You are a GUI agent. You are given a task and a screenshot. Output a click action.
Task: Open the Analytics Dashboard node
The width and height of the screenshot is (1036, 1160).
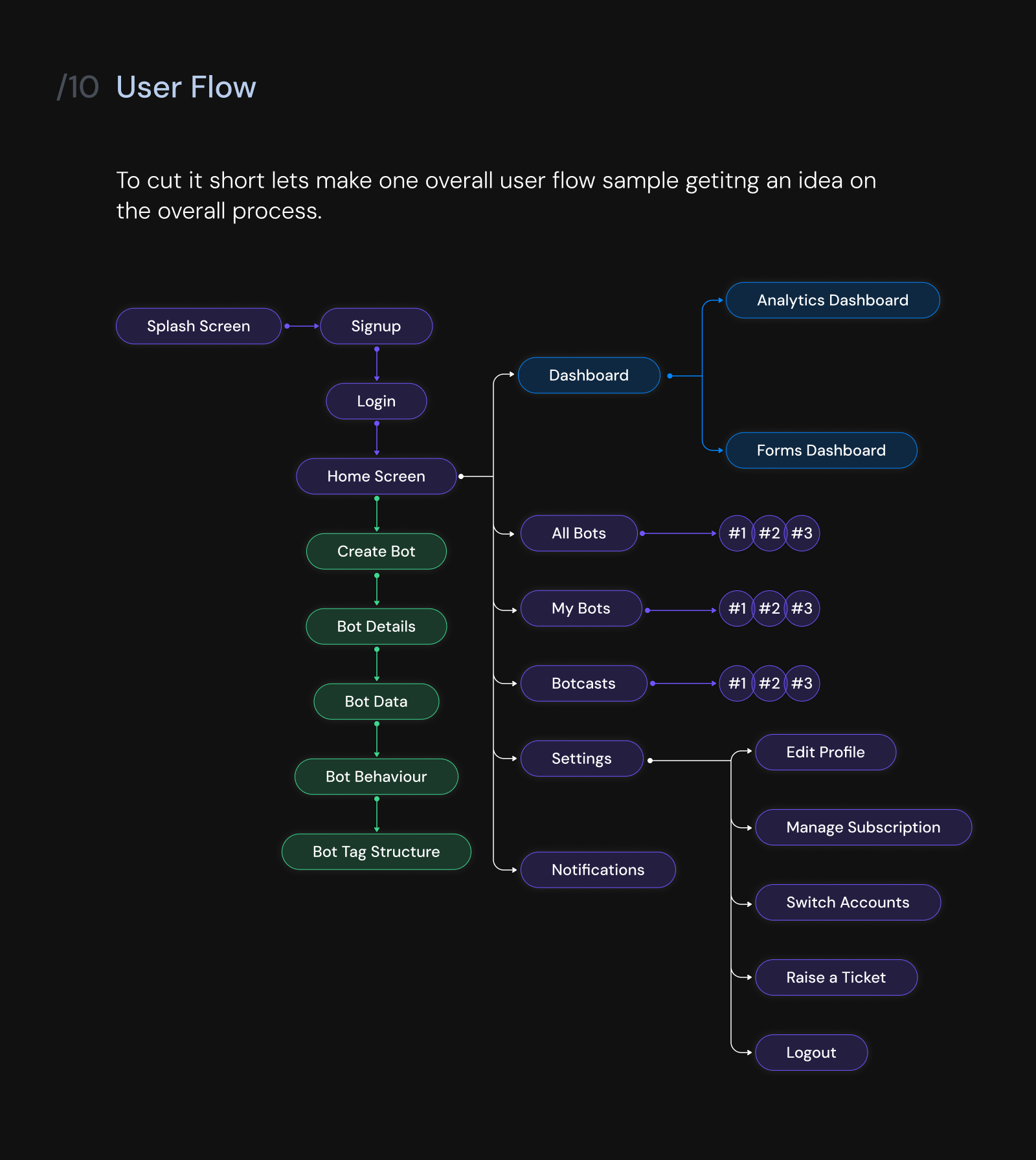(833, 300)
